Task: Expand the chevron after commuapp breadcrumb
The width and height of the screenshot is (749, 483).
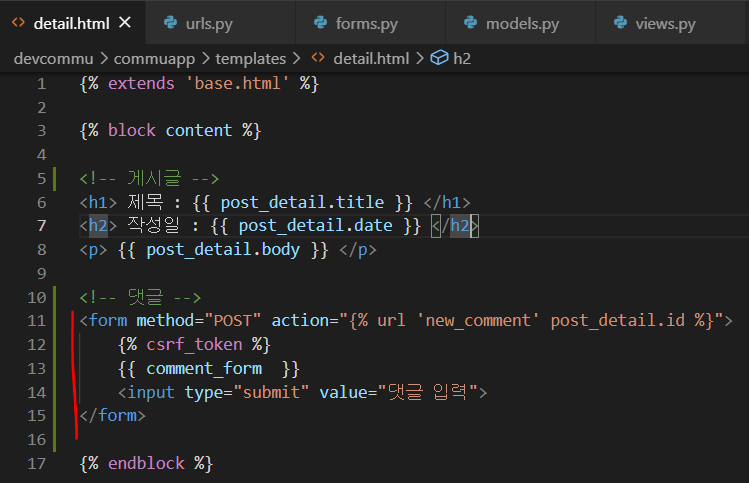Action: point(205,58)
